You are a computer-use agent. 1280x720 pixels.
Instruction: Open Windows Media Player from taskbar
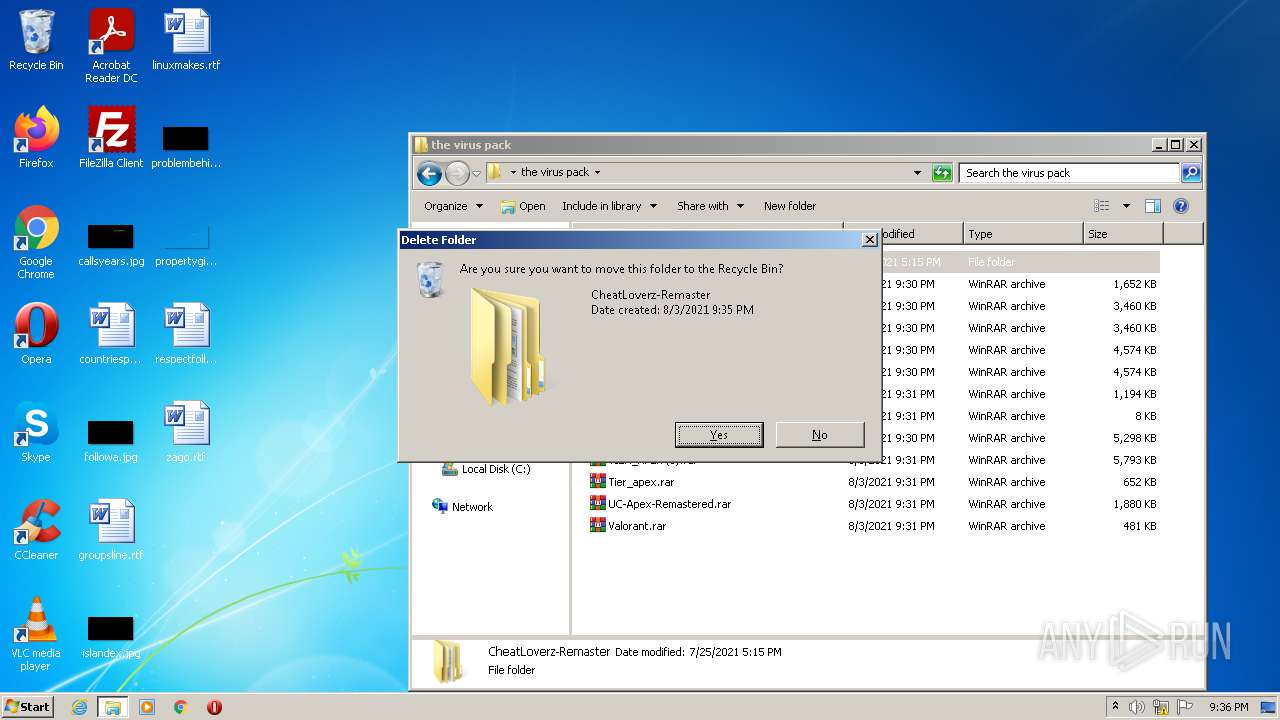[x=147, y=707]
